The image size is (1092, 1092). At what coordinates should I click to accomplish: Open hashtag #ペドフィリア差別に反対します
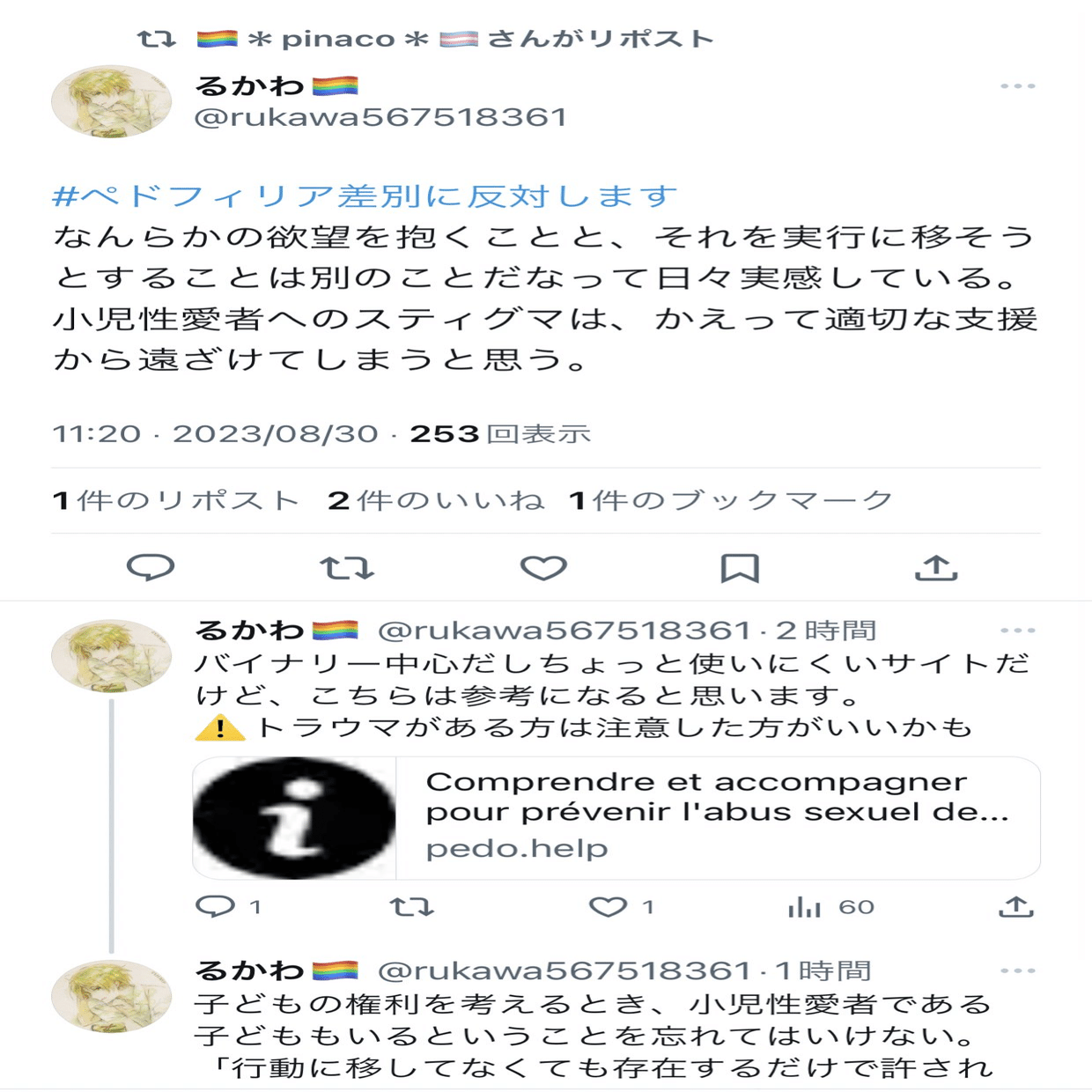365,196
